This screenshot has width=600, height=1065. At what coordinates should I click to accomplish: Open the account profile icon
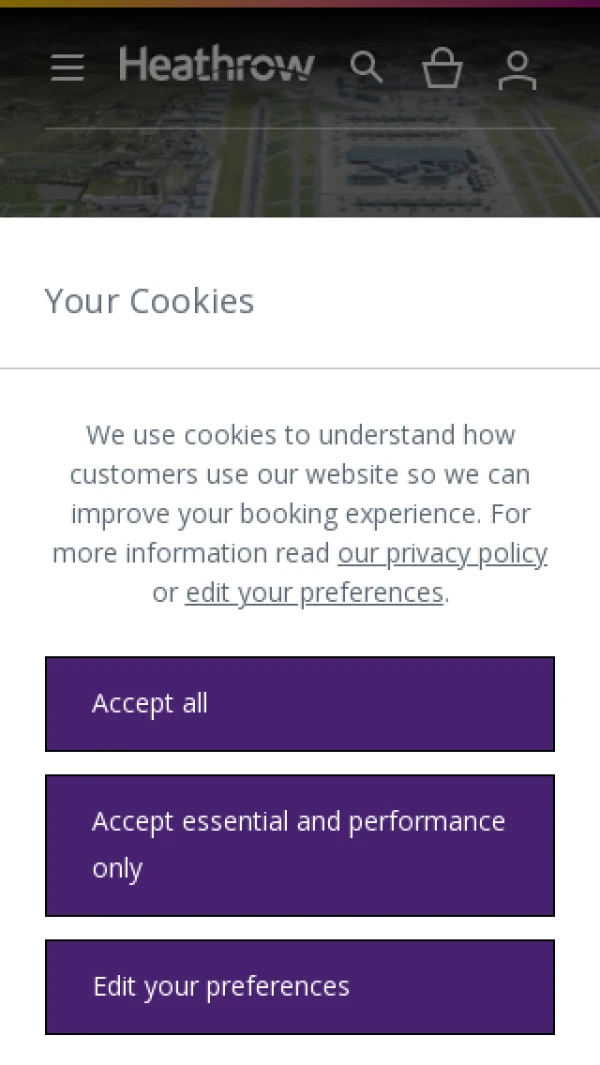coord(517,69)
